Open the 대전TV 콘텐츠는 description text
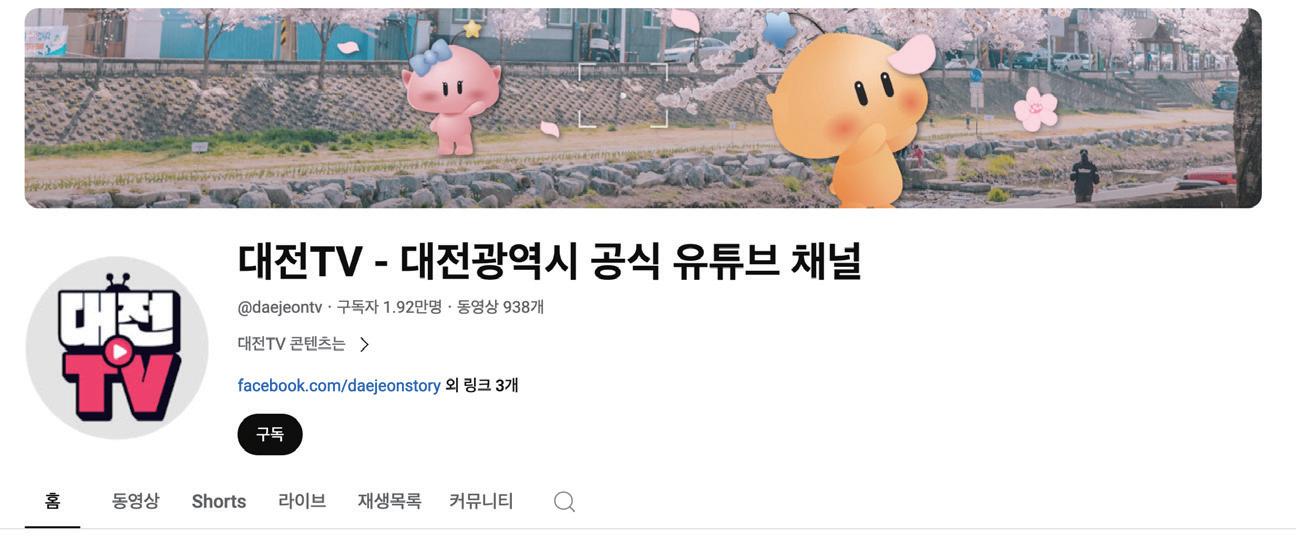Viewport: 1296px width, 546px height. pos(291,344)
